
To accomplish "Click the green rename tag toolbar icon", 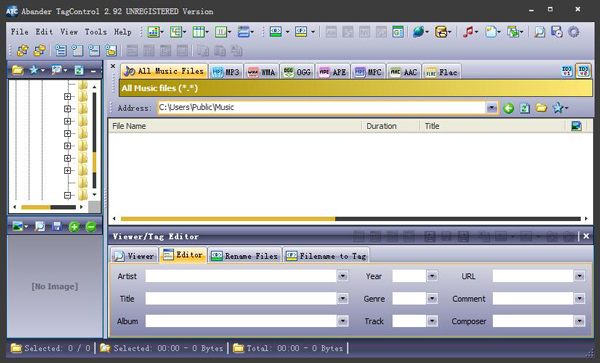I will (x=276, y=32).
